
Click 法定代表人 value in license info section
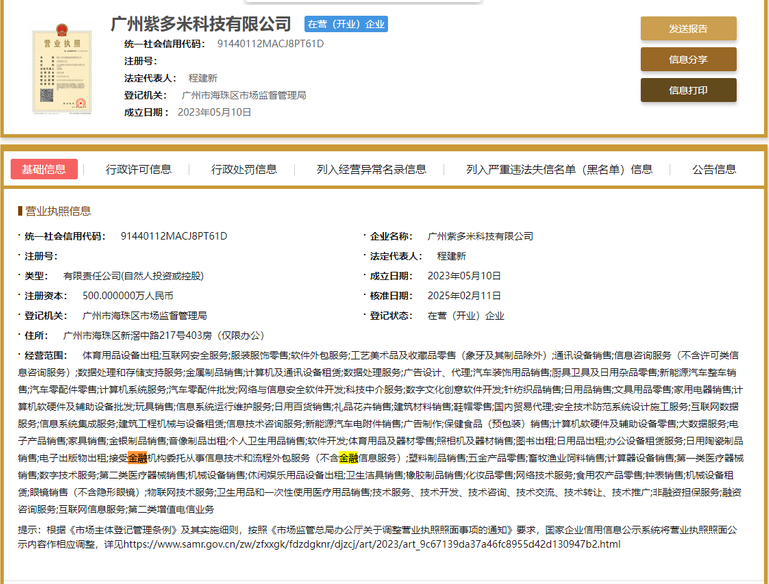(451, 256)
